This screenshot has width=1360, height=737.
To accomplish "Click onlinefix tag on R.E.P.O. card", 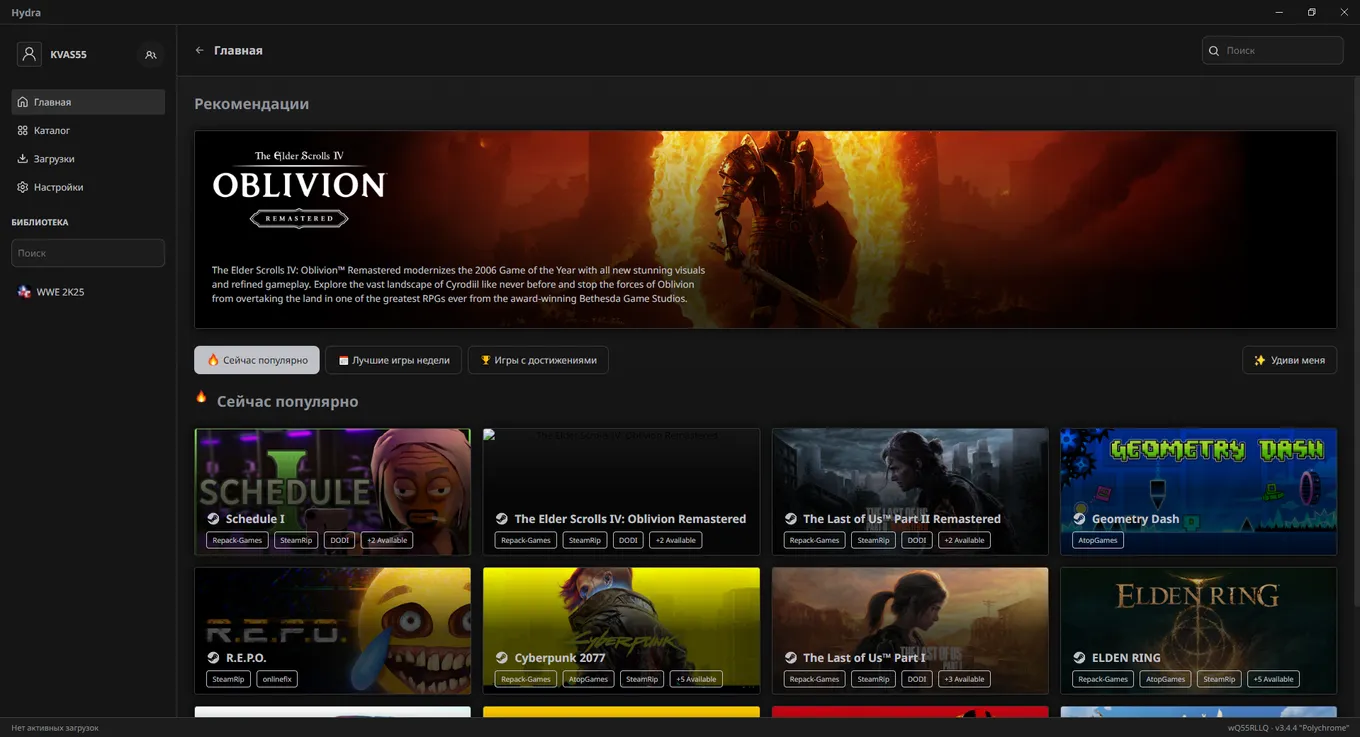I will 277,679.
